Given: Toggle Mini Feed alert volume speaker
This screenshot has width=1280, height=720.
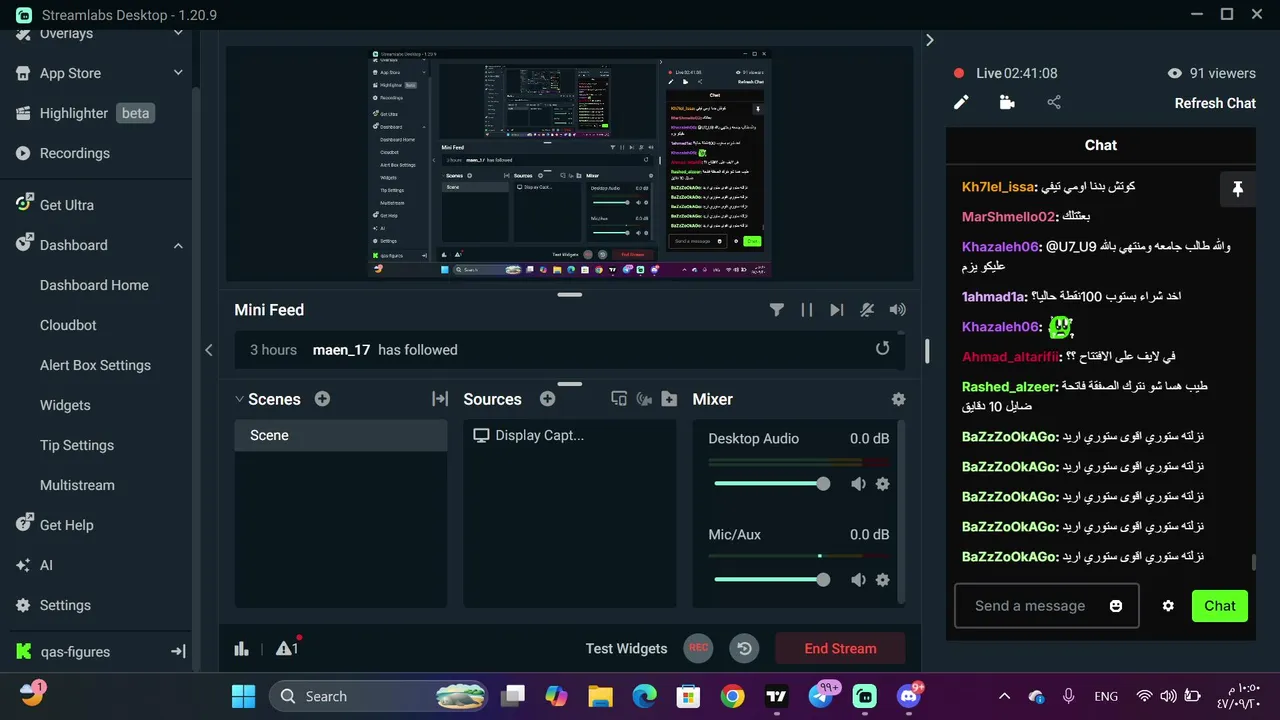Looking at the screenshot, I should pyautogui.click(x=898, y=310).
